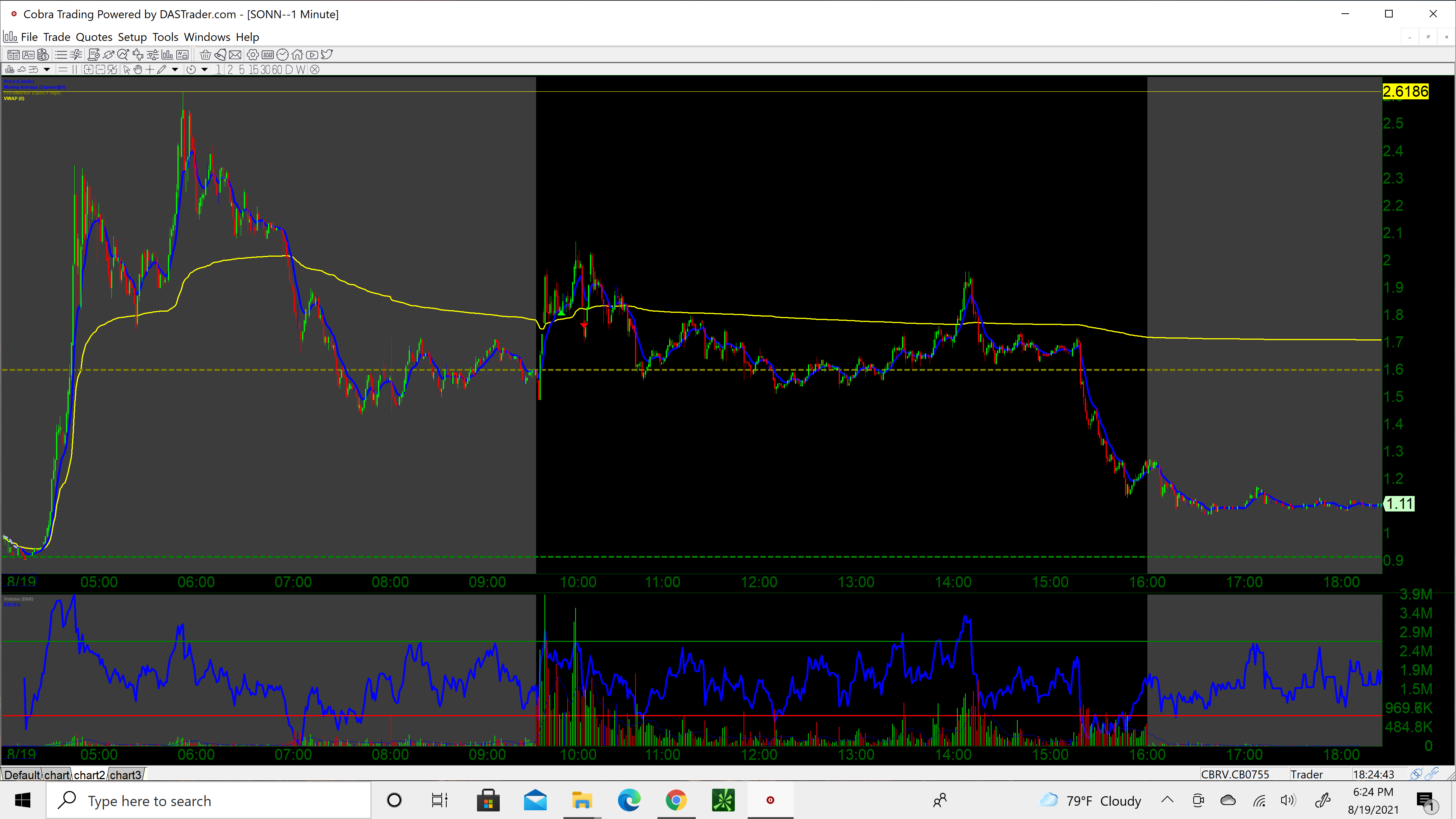Toggle the hand pan tool
Screen dimensions: 1456x819
pyautogui.click(x=138, y=69)
